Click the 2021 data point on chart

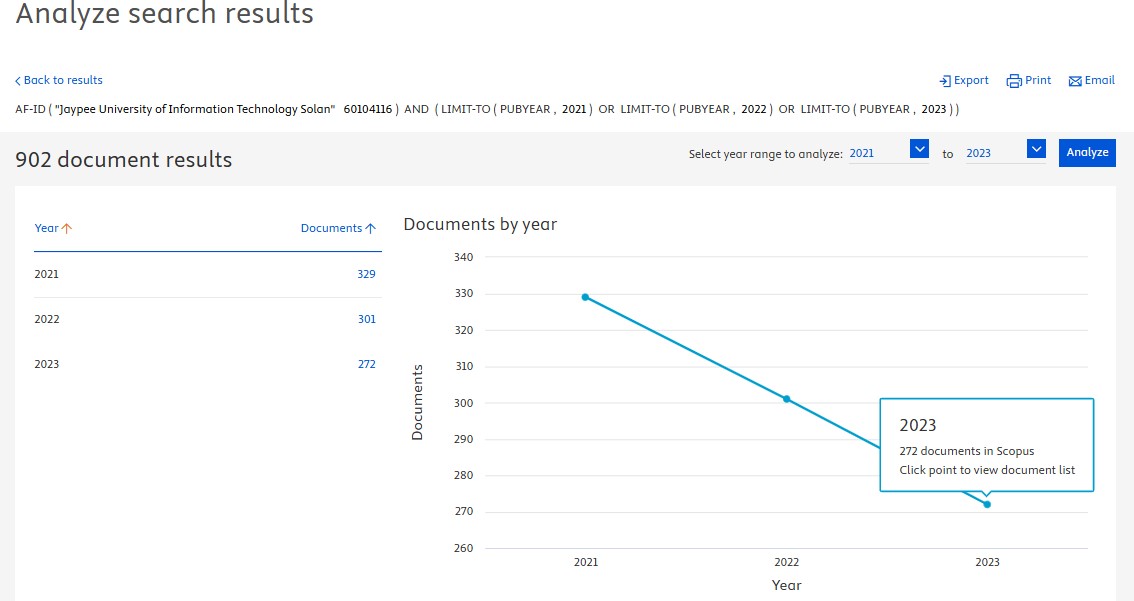[585, 297]
